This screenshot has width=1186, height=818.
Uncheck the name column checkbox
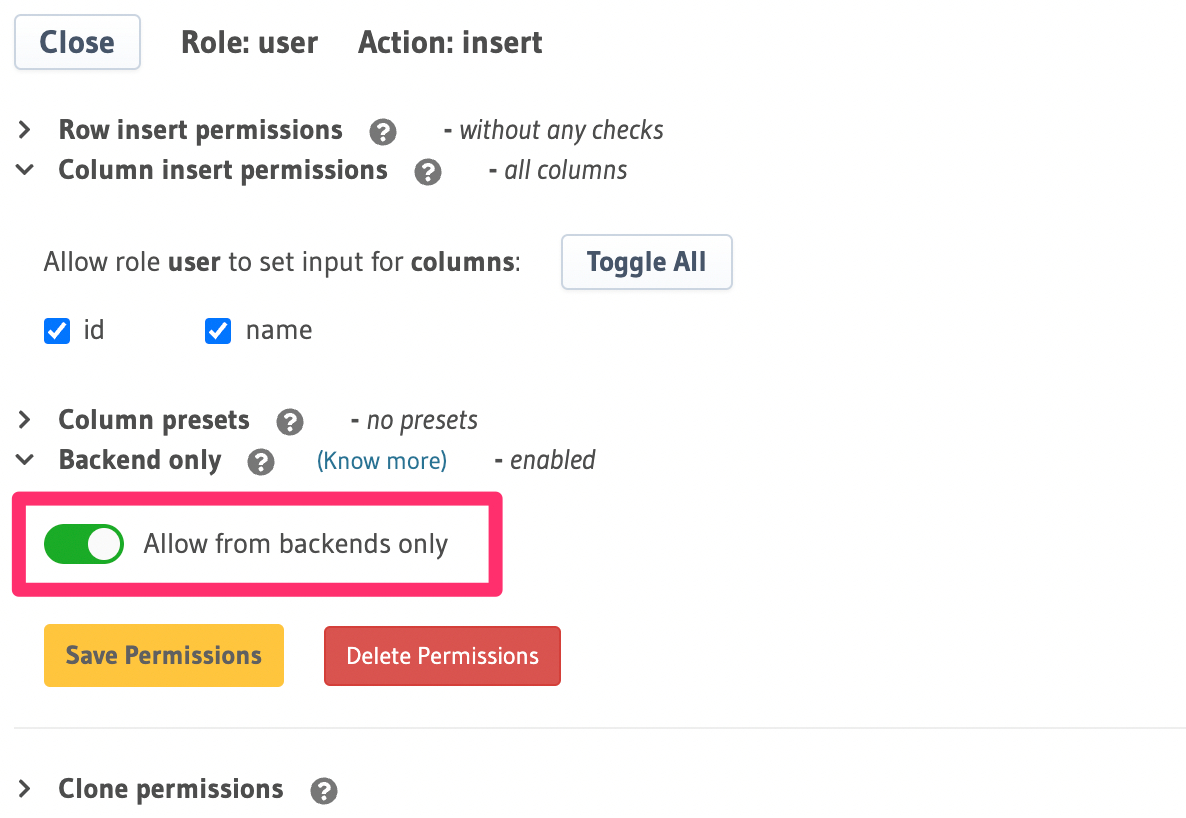click(217, 330)
